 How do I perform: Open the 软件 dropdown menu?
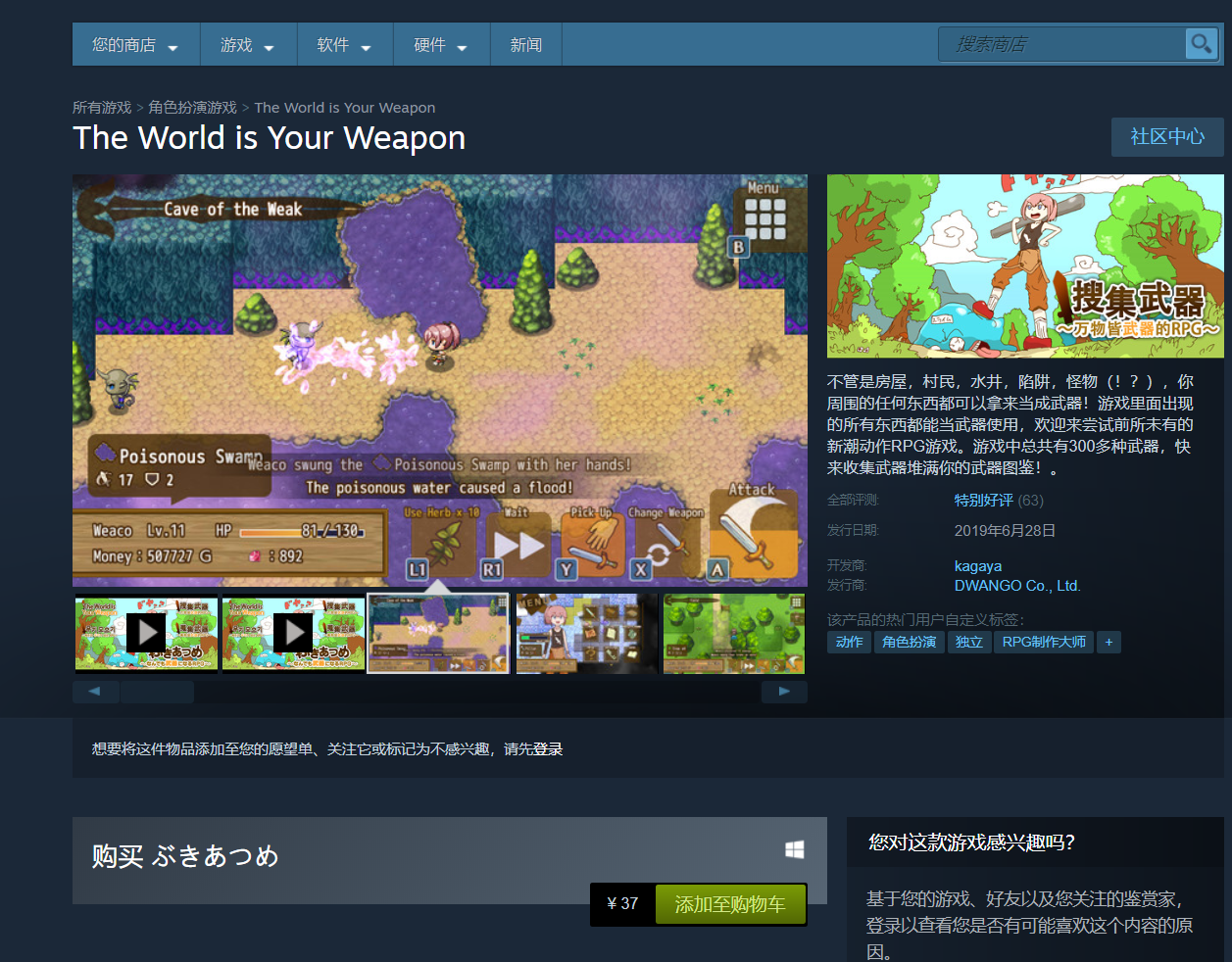[x=345, y=45]
